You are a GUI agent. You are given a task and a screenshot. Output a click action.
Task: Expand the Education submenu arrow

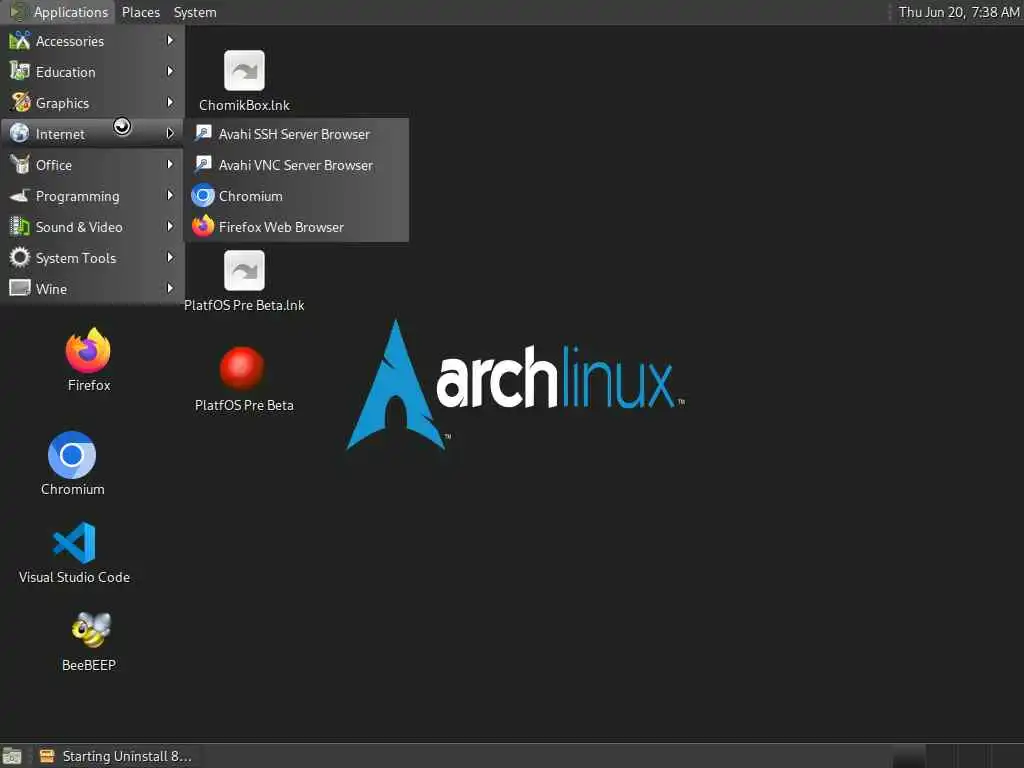170,71
